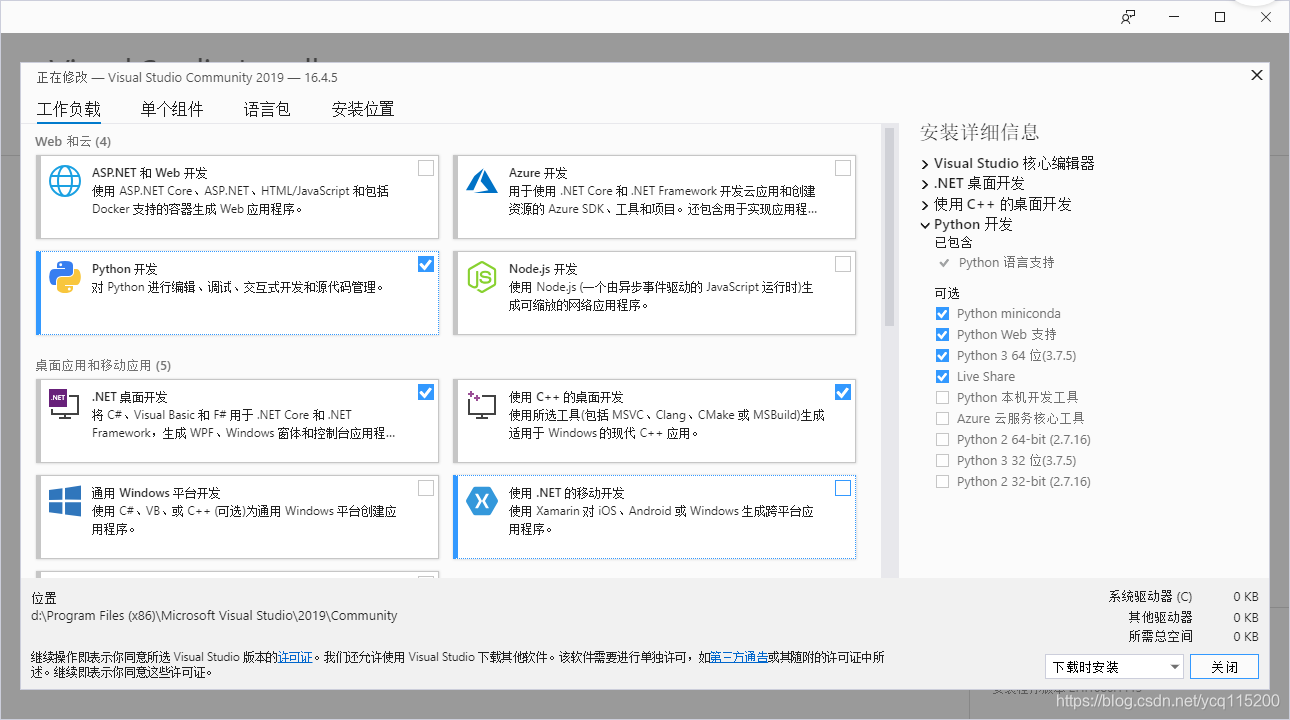1290x720 pixels.
Task: Select the 通用 Windows 平台开发 workload title
Action: click(155, 493)
